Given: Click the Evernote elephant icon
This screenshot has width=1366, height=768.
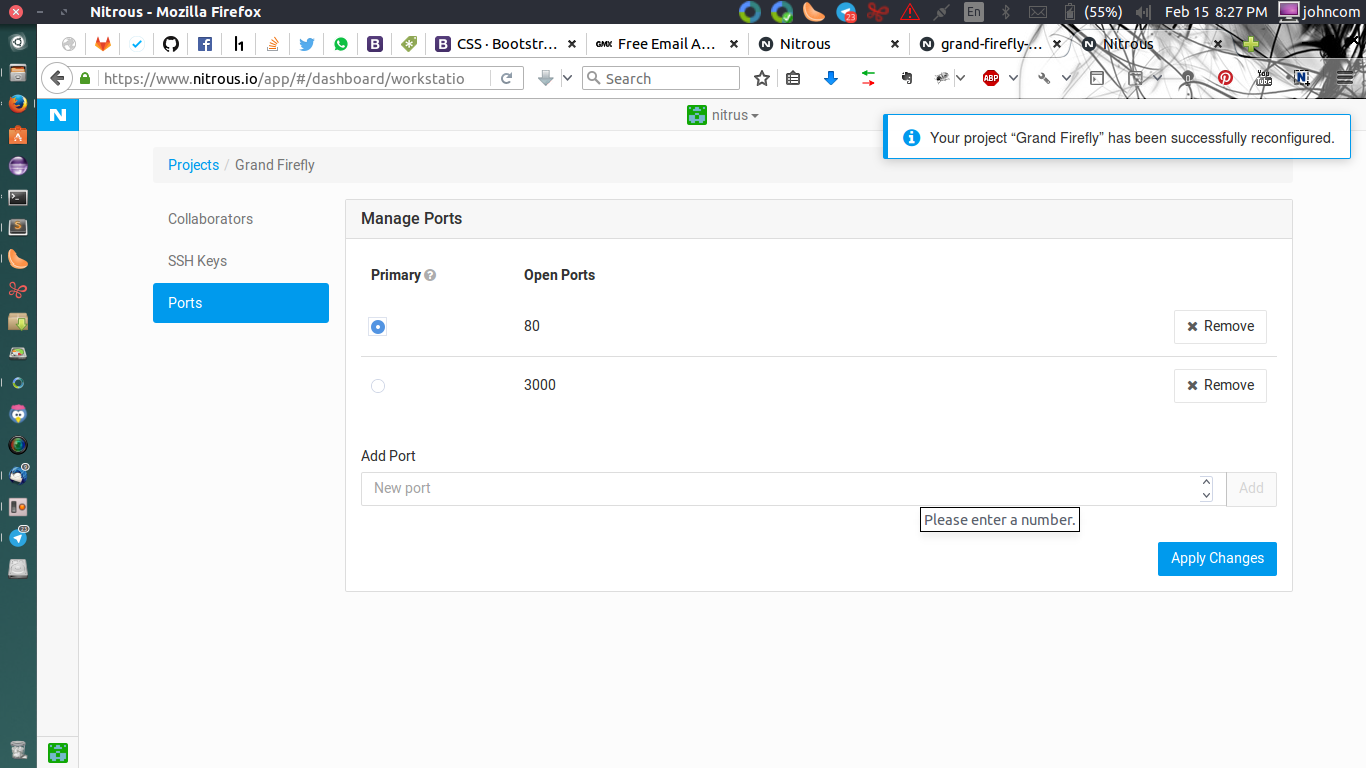Looking at the screenshot, I should (907, 78).
